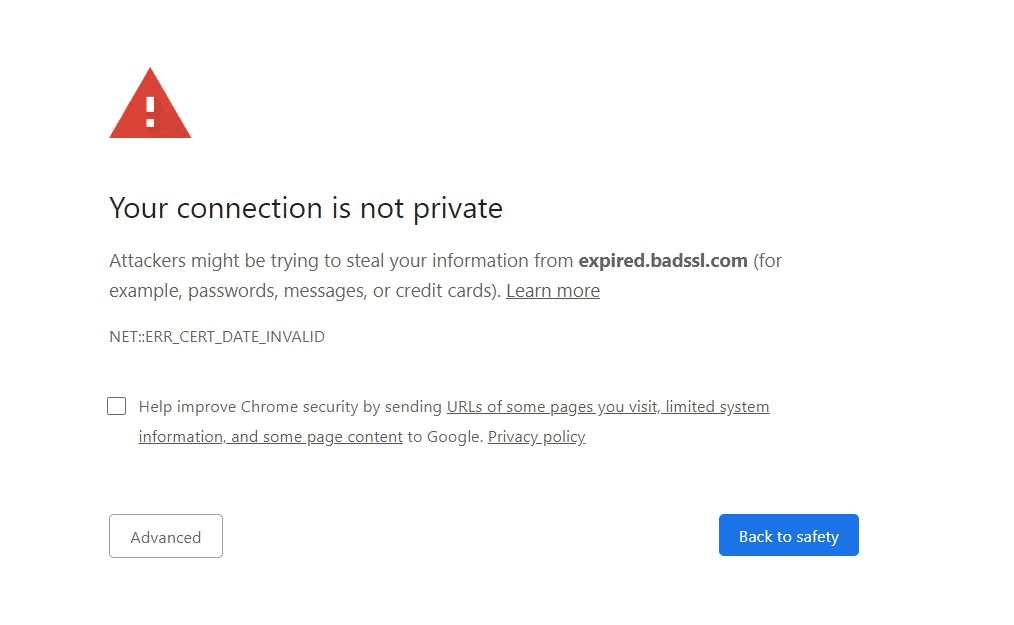Click the white exclamation mark in the triangle
The image size is (1014, 625).
(150, 112)
